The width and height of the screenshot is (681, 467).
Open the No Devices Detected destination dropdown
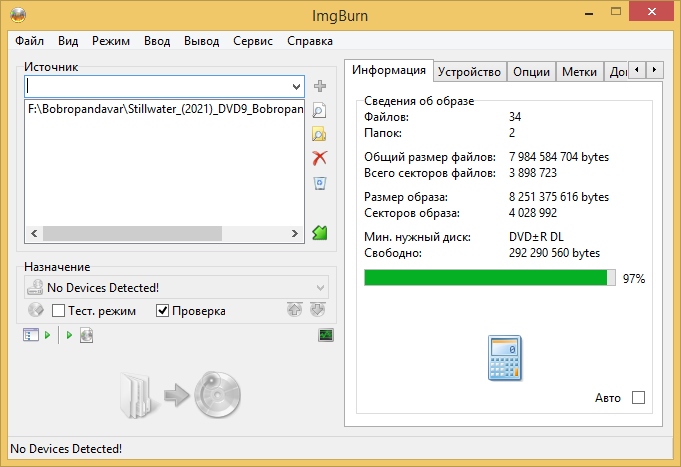(x=320, y=288)
